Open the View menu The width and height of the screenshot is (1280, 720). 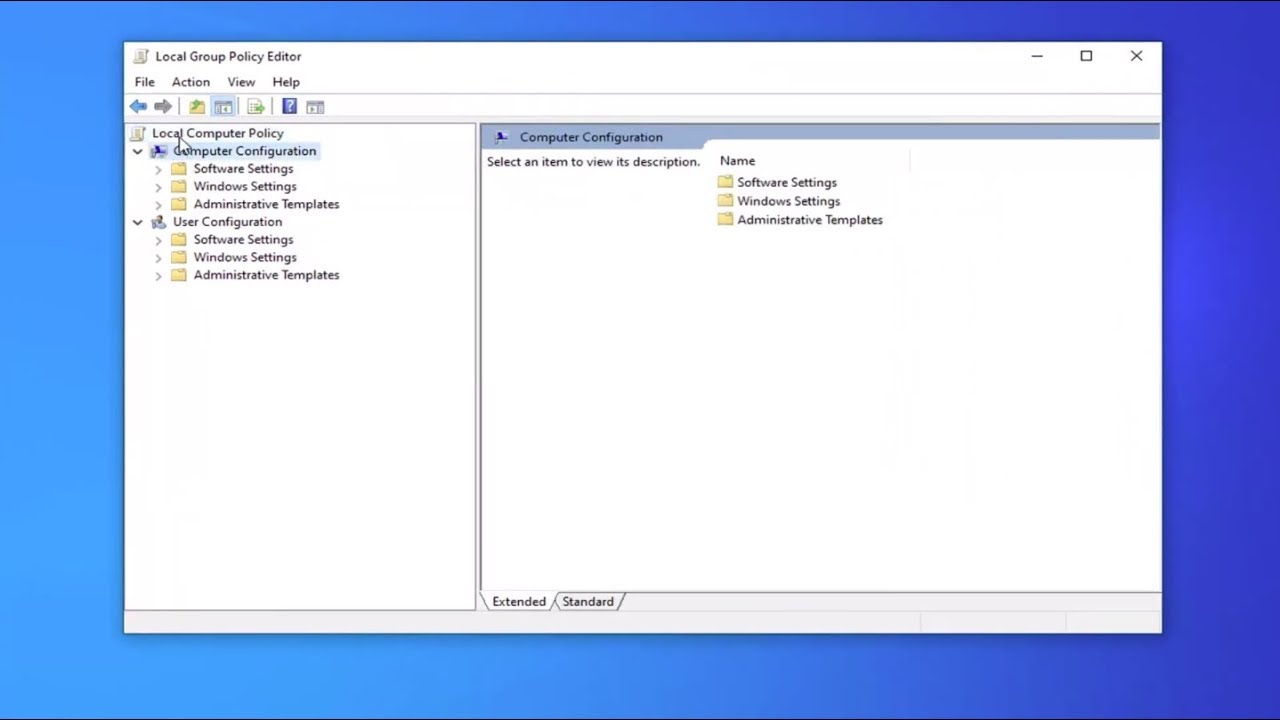pyautogui.click(x=241, y=82)
